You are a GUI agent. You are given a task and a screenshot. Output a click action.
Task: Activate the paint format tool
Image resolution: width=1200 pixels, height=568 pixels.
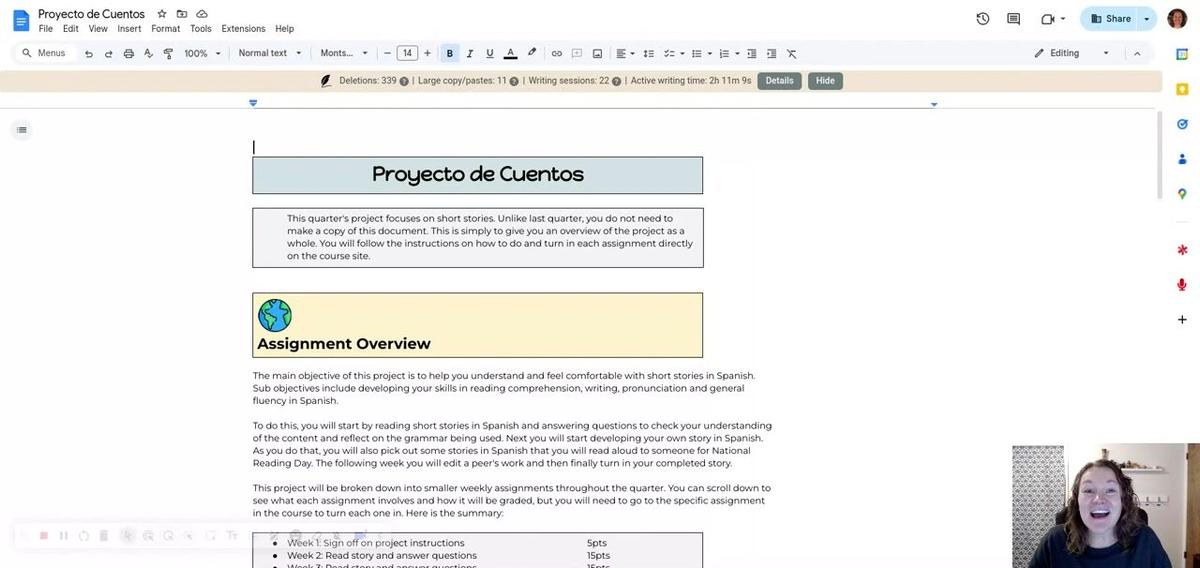point(168,53)
